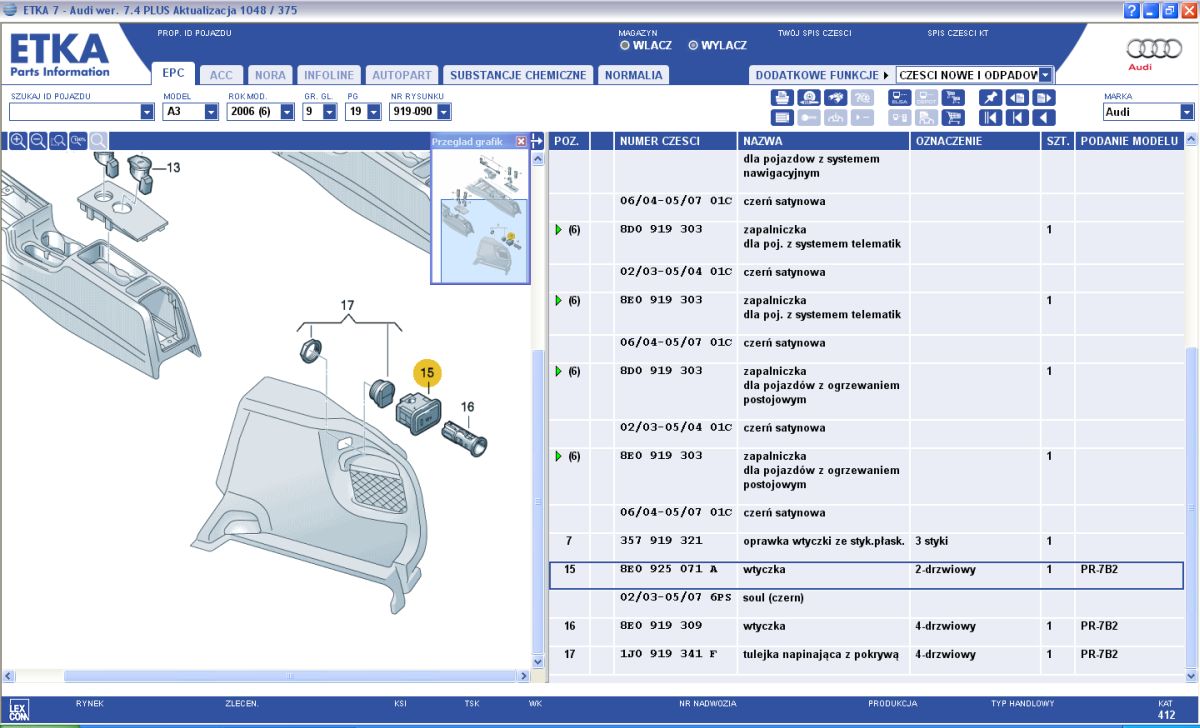
Task: Open the MODEL A3 dropdown
Action: click(x=211, y=112)
